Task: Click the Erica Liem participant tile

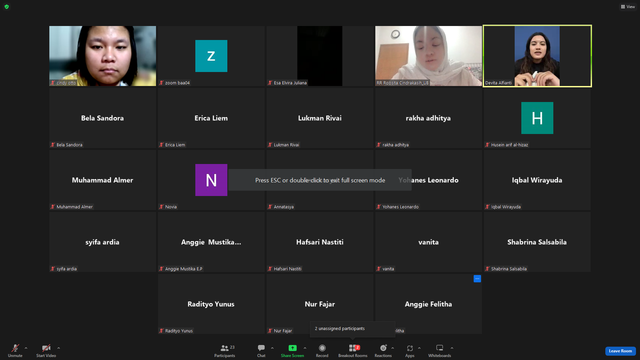Action: [x=211, y=118]
